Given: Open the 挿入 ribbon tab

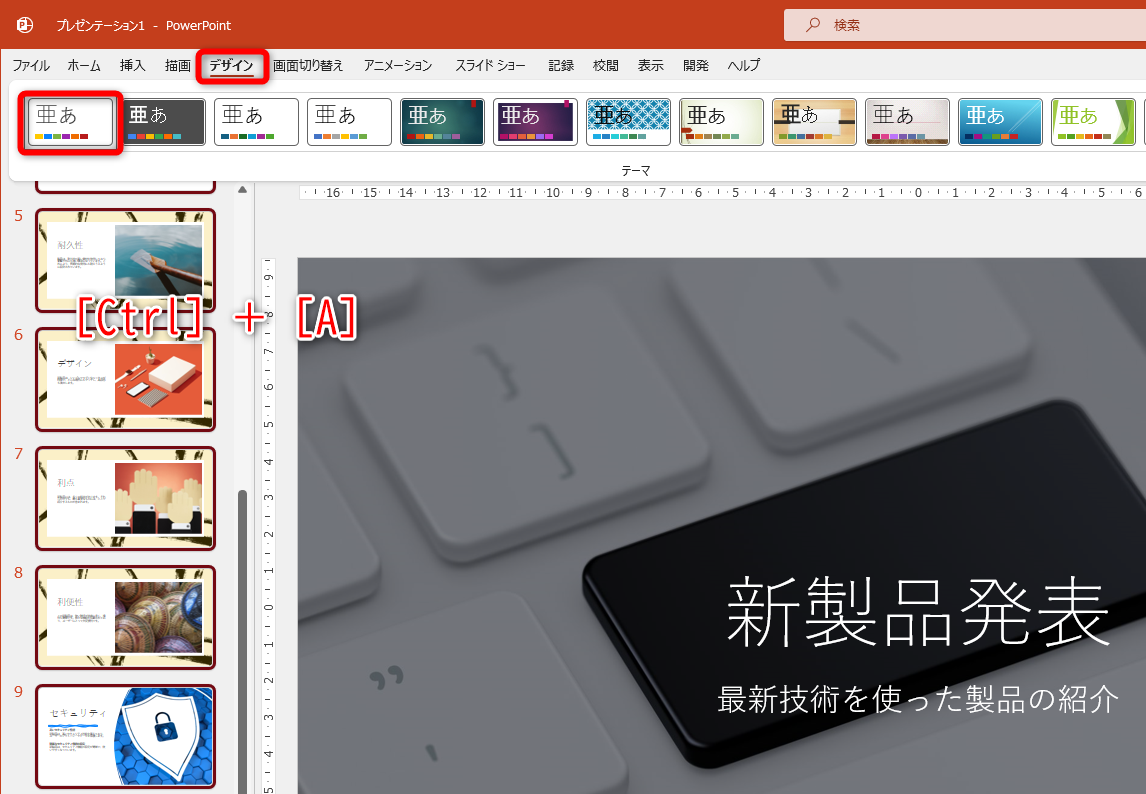Looking at the screenshot, I should (133, 65).
